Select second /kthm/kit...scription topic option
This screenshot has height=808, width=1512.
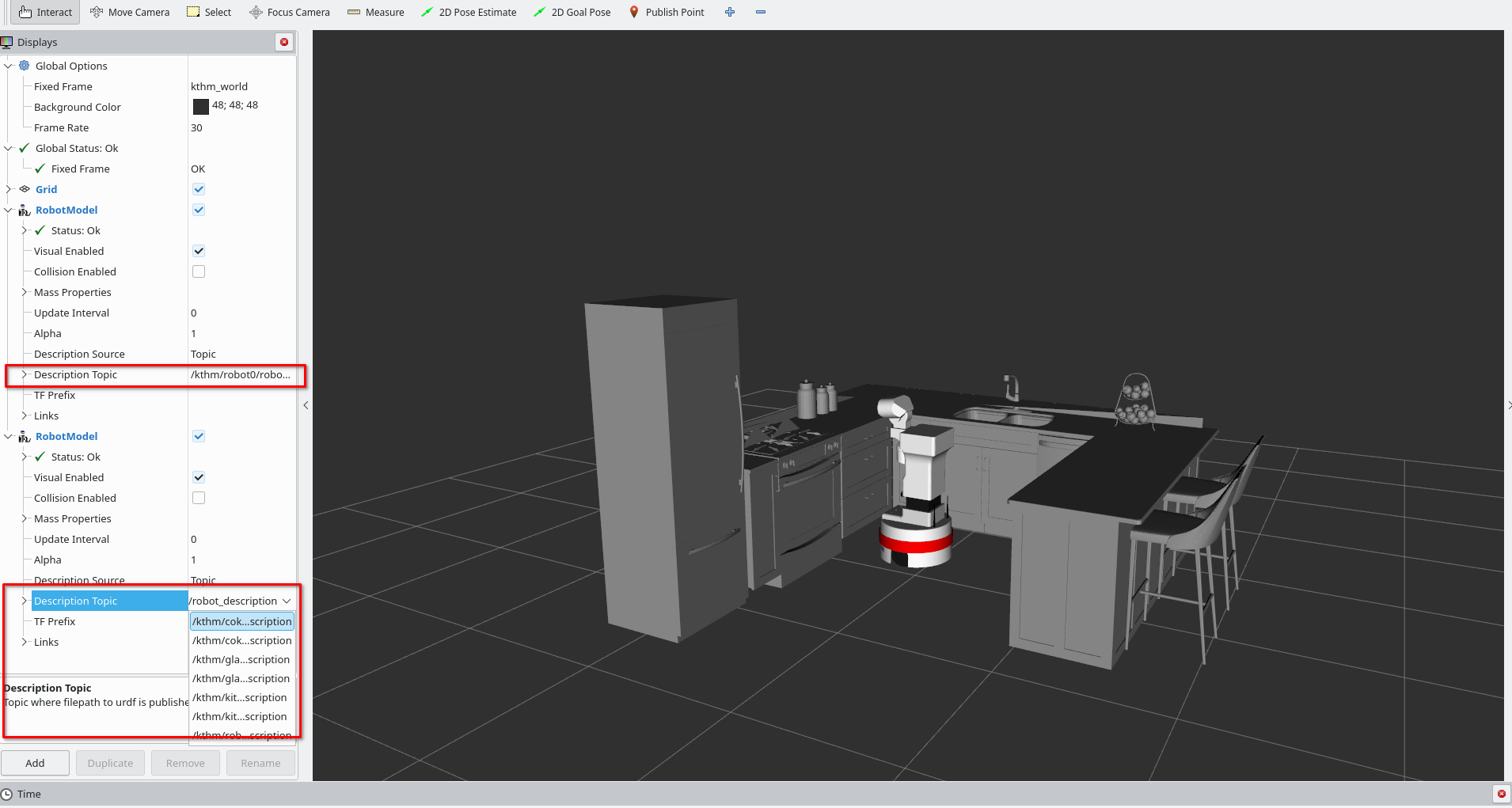242,716
